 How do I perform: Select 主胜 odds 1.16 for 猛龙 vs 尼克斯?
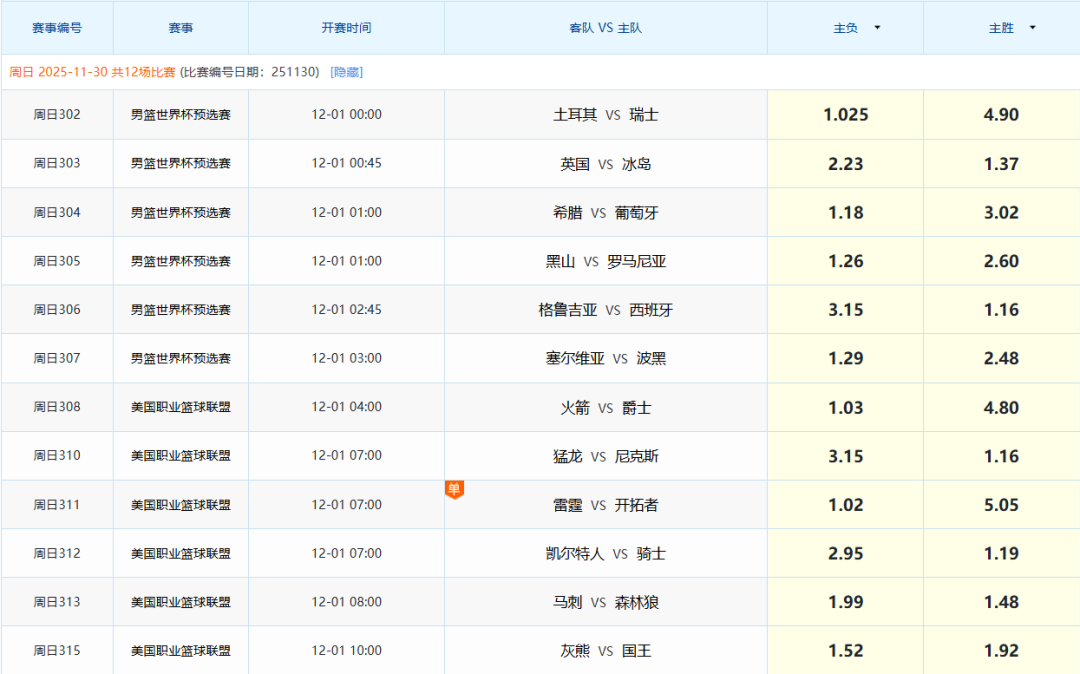[1001, 456]
